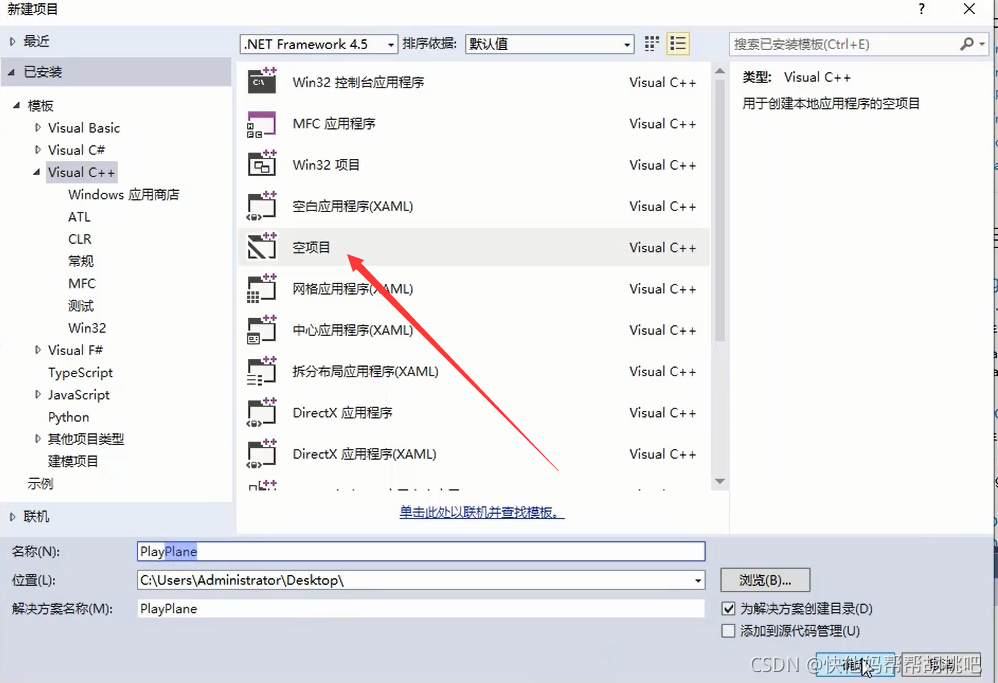This screenshot has width=998, height=683.
Task: Collapse the Visual C++ node arrow
Action: pyautogui.click(x=37, y=172)
